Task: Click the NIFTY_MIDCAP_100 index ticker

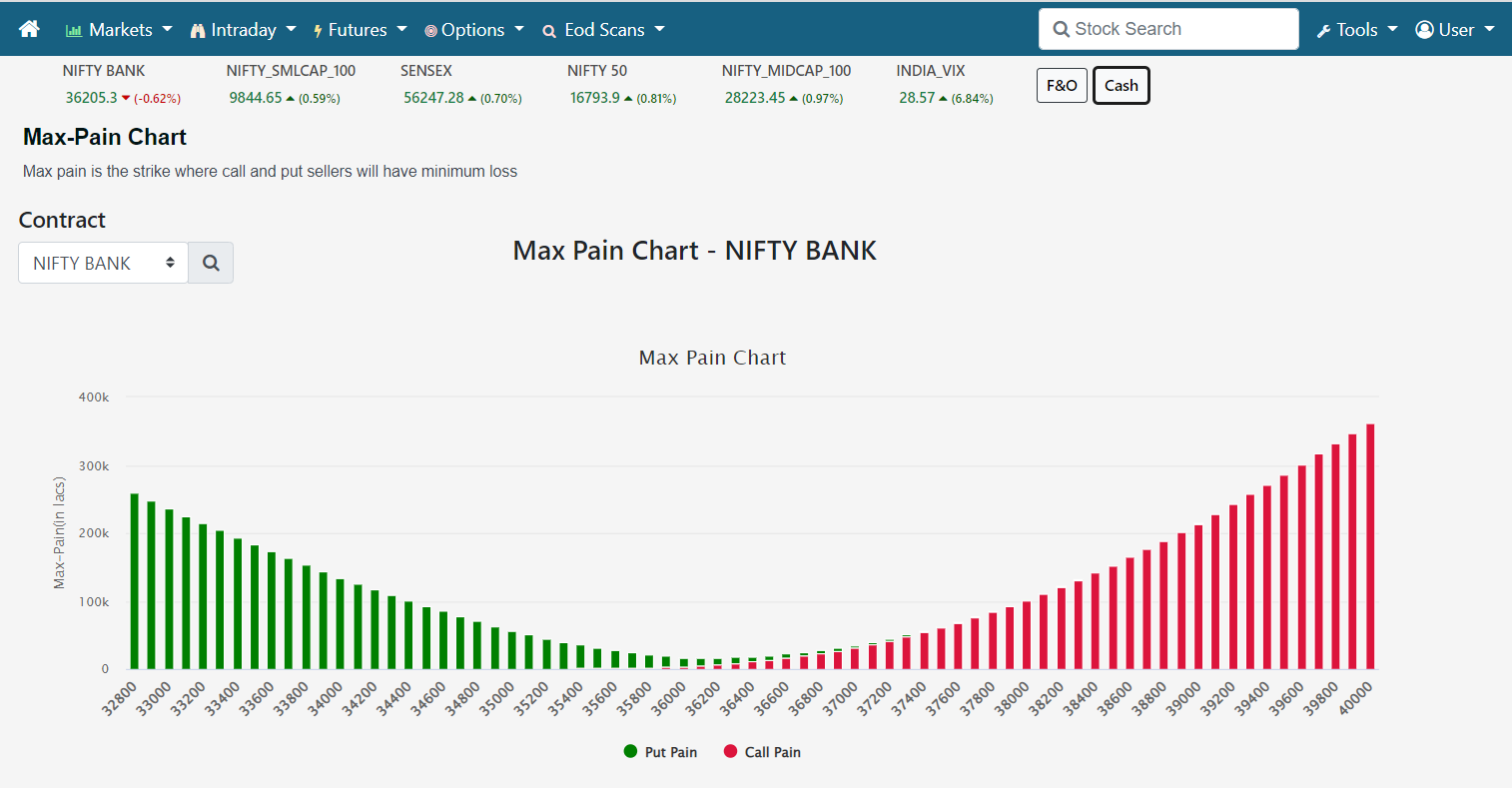Action: [787, 71]
